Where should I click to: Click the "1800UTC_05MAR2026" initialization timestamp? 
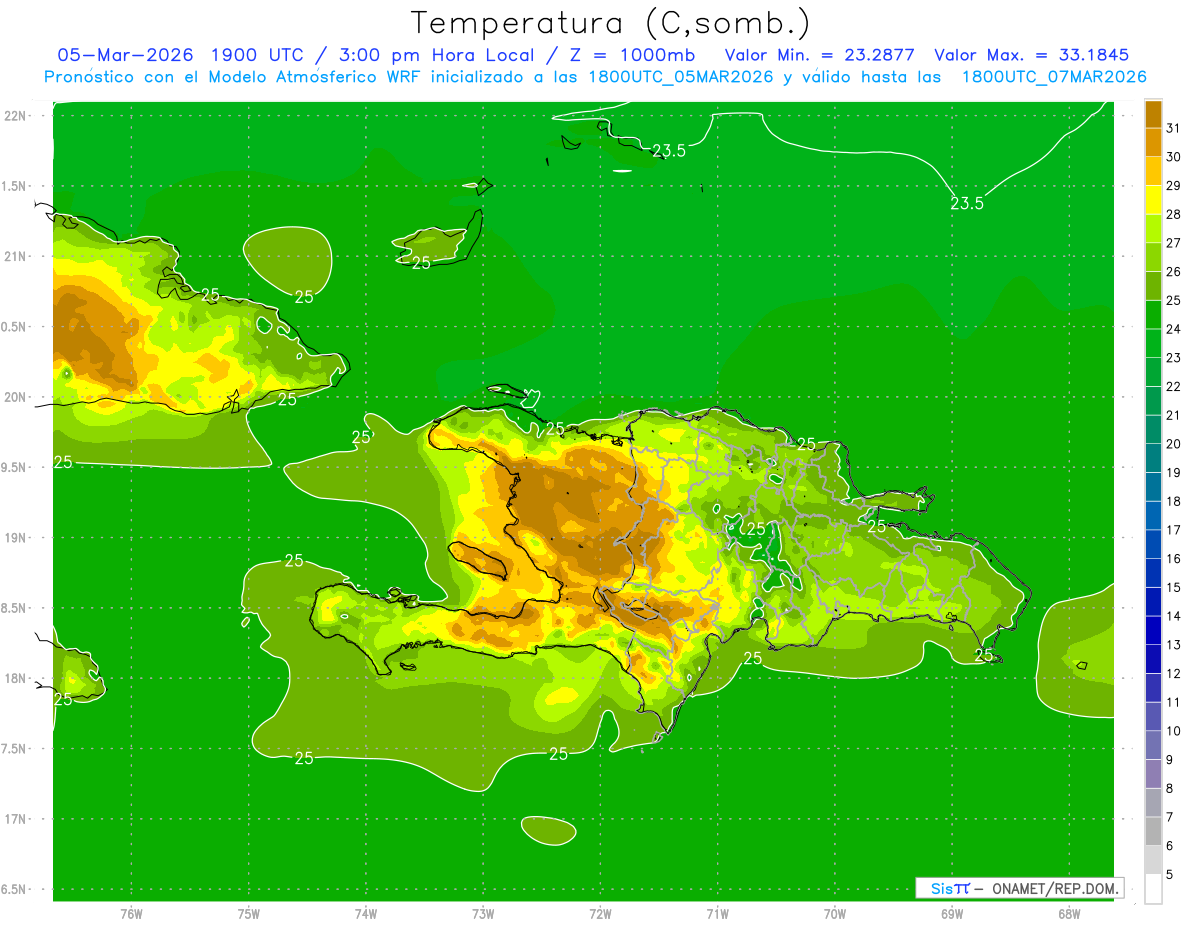(x=677, y=77)
